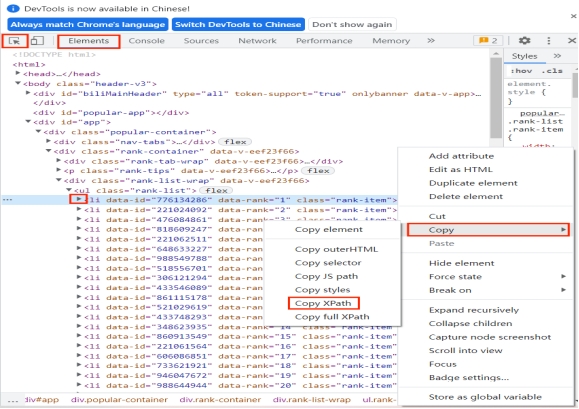The height and width of the screenshot is (409, 579).
Task: Click flex badge beside ul rank-list
Action: [x=216, y=190]
